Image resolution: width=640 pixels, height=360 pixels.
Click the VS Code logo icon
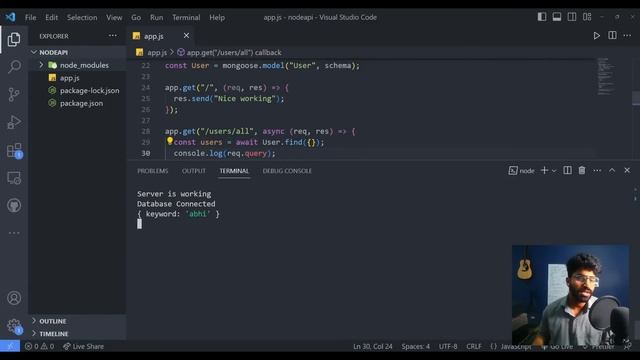[x=10, y=17]
